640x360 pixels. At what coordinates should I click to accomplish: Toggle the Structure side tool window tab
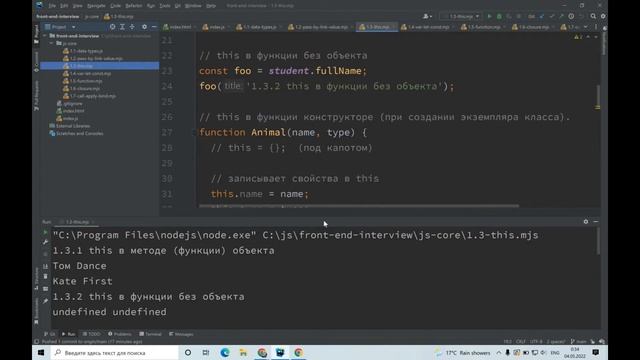click(36, 279)
